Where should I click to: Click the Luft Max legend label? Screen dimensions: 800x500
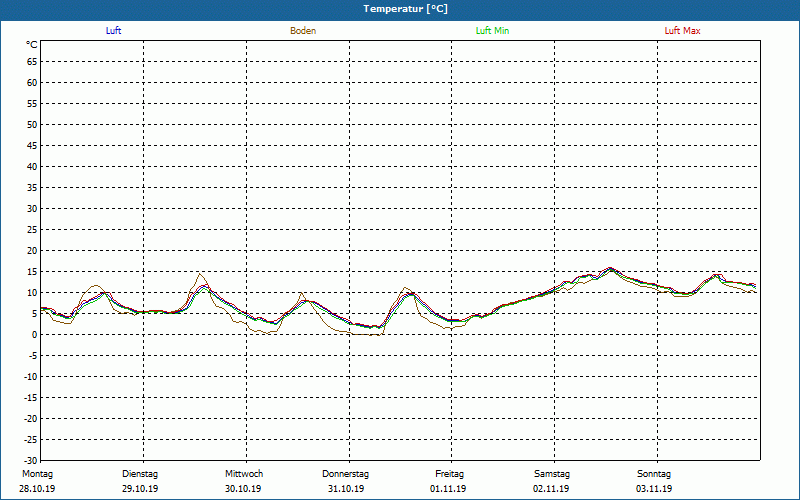tap(682, 31)
